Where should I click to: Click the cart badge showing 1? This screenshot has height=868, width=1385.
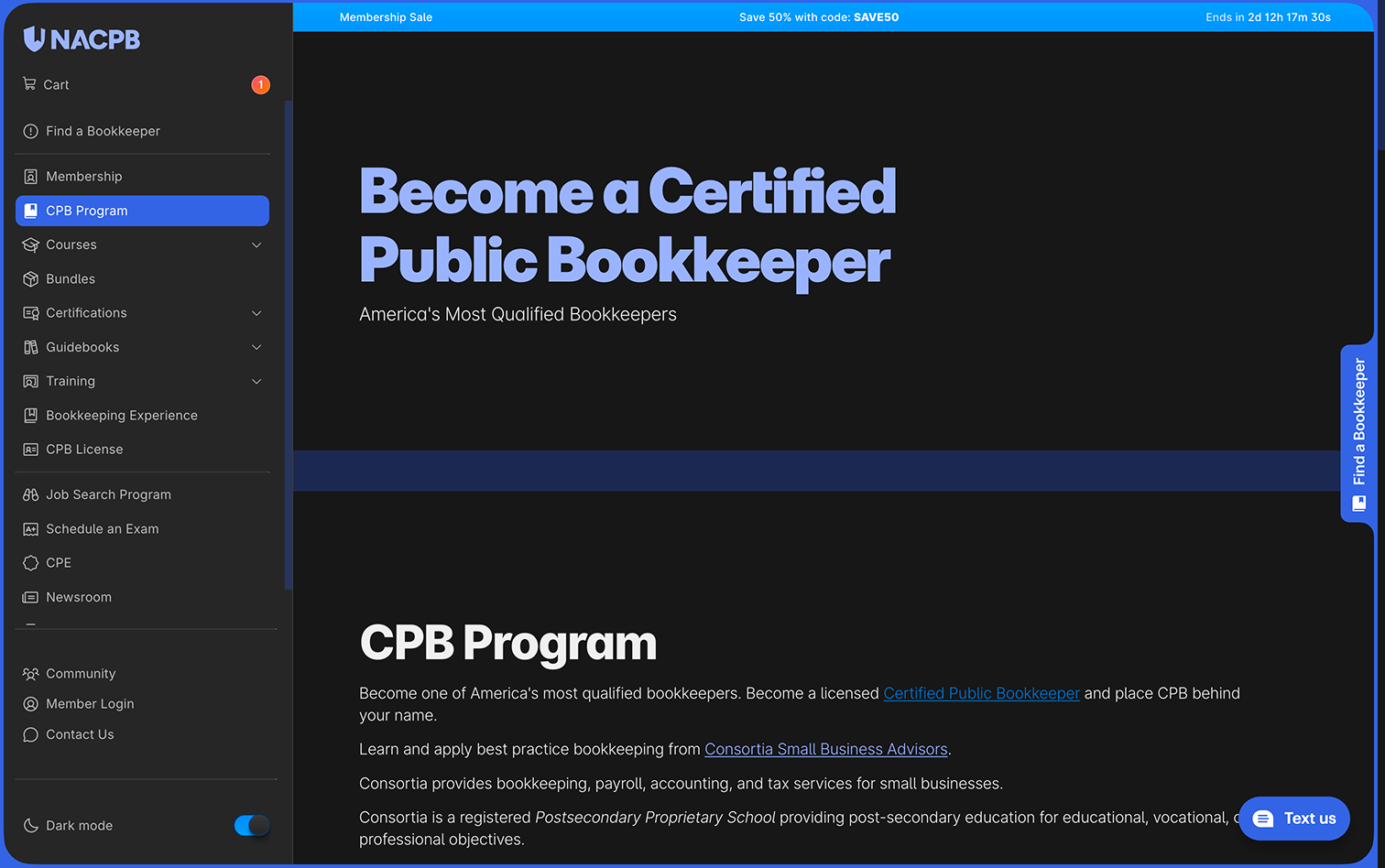click(260, 84)
